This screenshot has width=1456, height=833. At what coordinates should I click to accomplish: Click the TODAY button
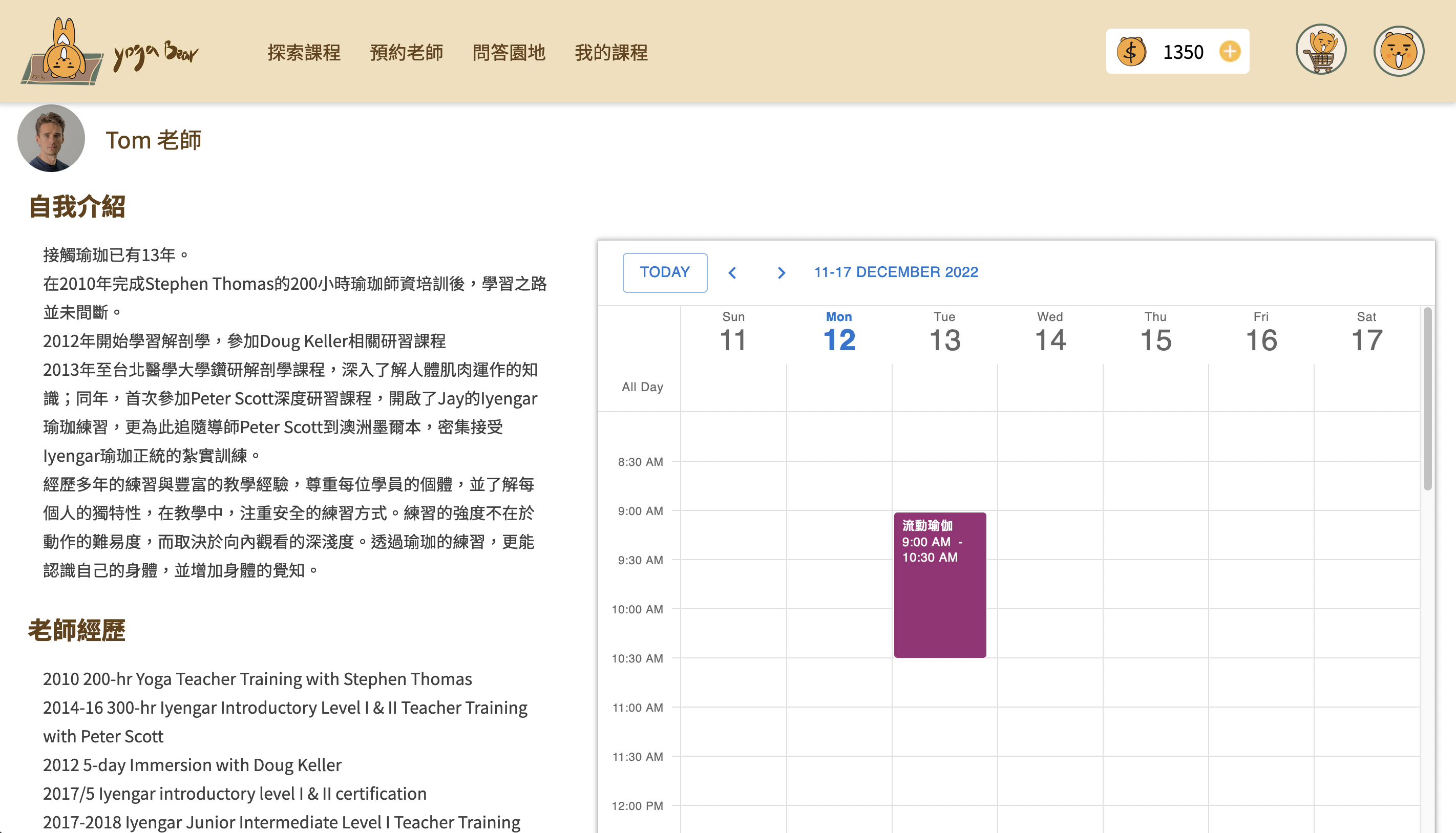click(x=665, y=272)
